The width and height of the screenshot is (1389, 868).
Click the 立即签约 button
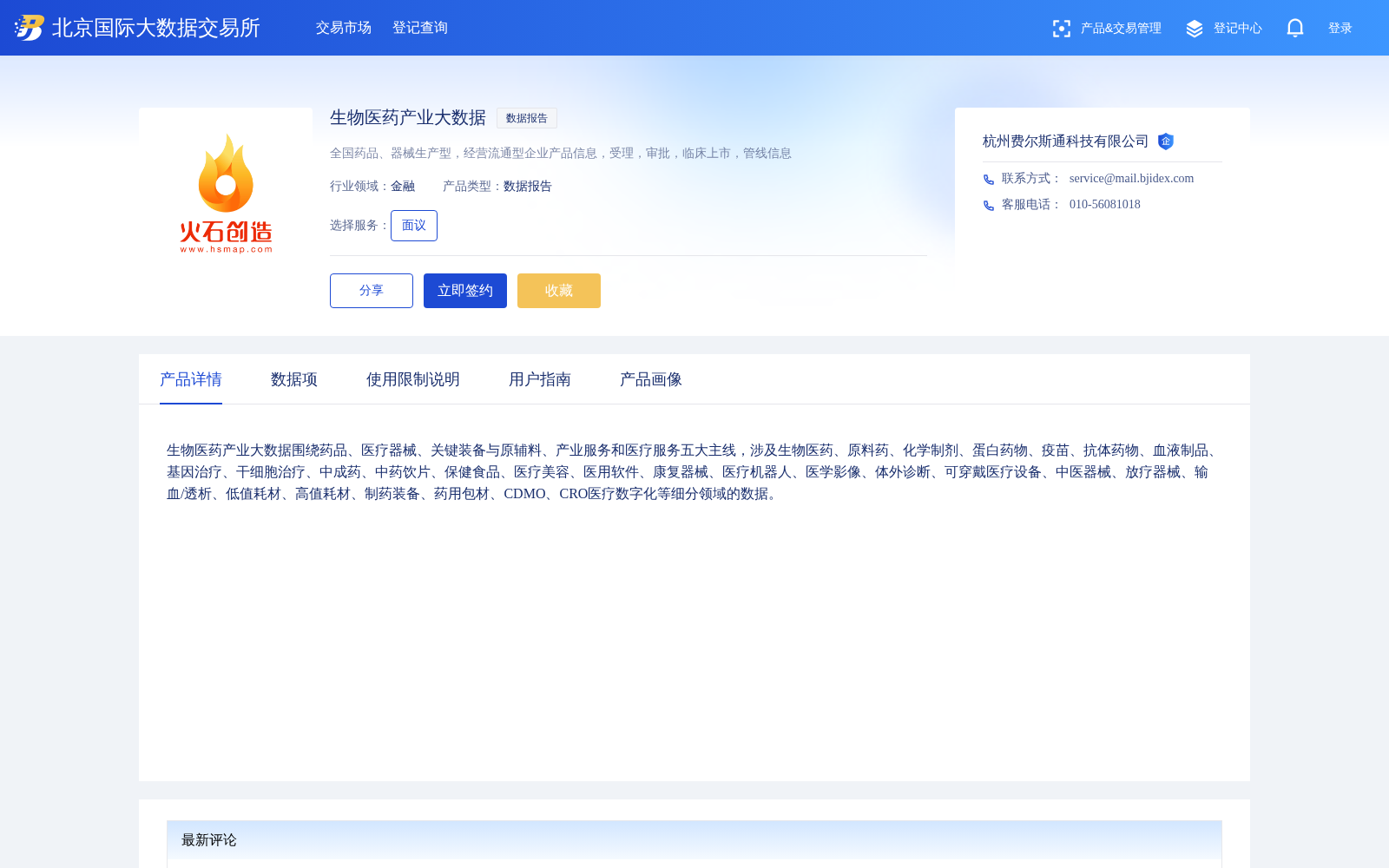[465, 291]
